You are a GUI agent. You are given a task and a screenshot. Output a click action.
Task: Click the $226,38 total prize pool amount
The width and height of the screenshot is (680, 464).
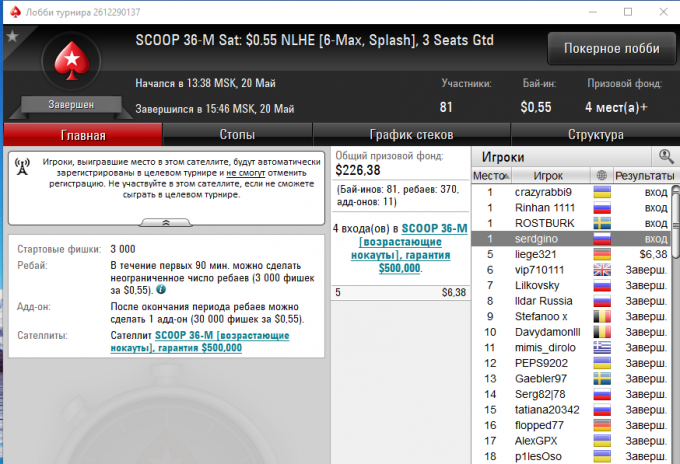[358, 170]
